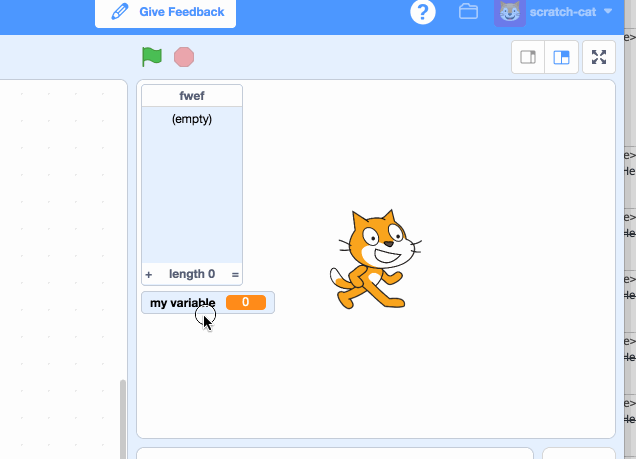The height and width of the screenshot is (459, 636).
Task: Select the fwef list title
Action: [x=192, y=96]
